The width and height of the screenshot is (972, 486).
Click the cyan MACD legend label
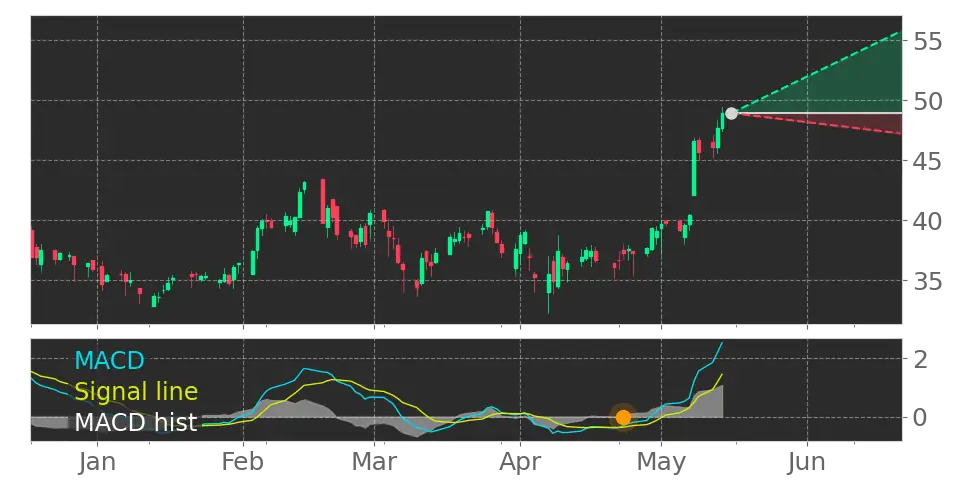coord(109,360)
